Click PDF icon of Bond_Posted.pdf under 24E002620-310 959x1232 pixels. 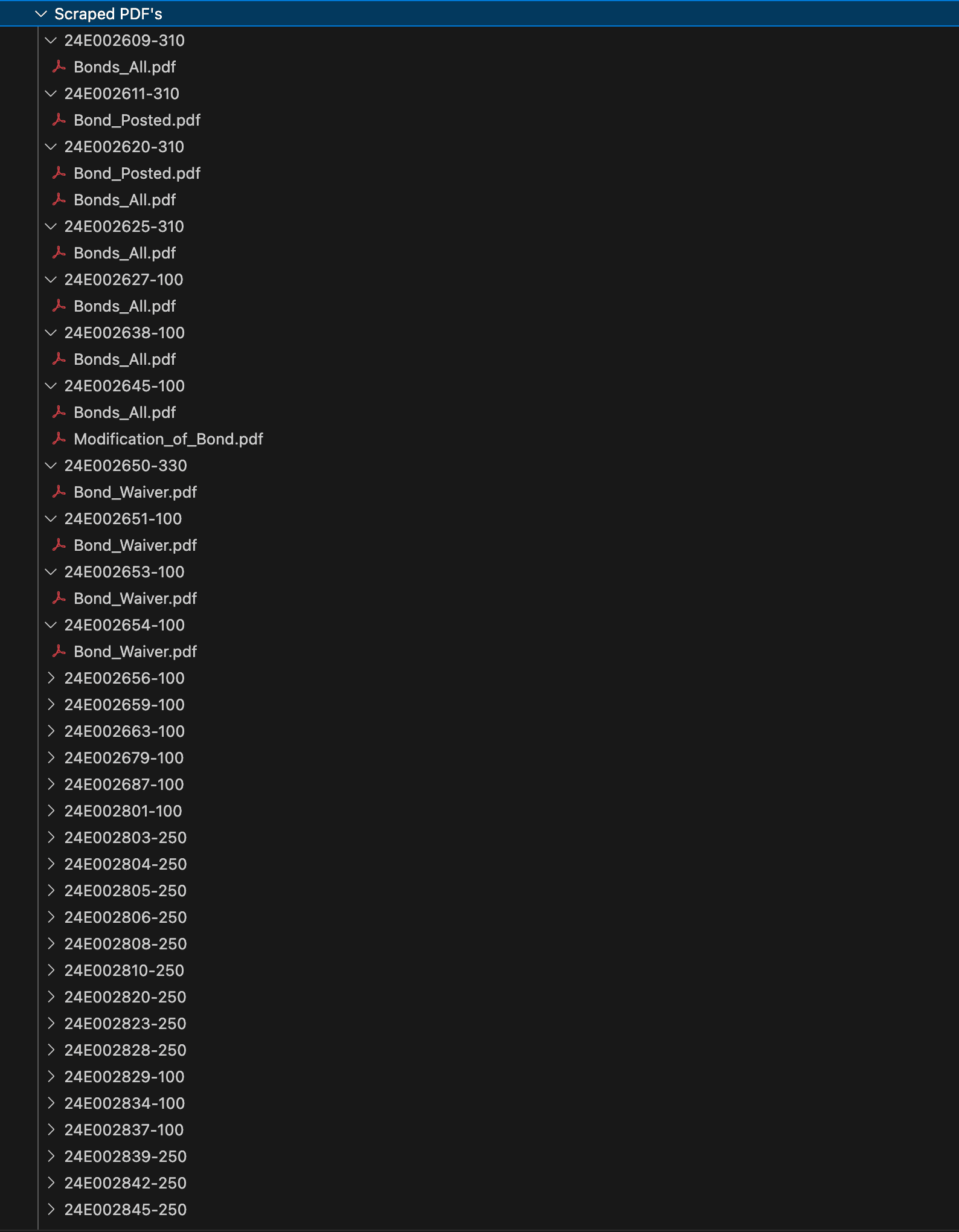pyautogui.click(x=59, y=173)
